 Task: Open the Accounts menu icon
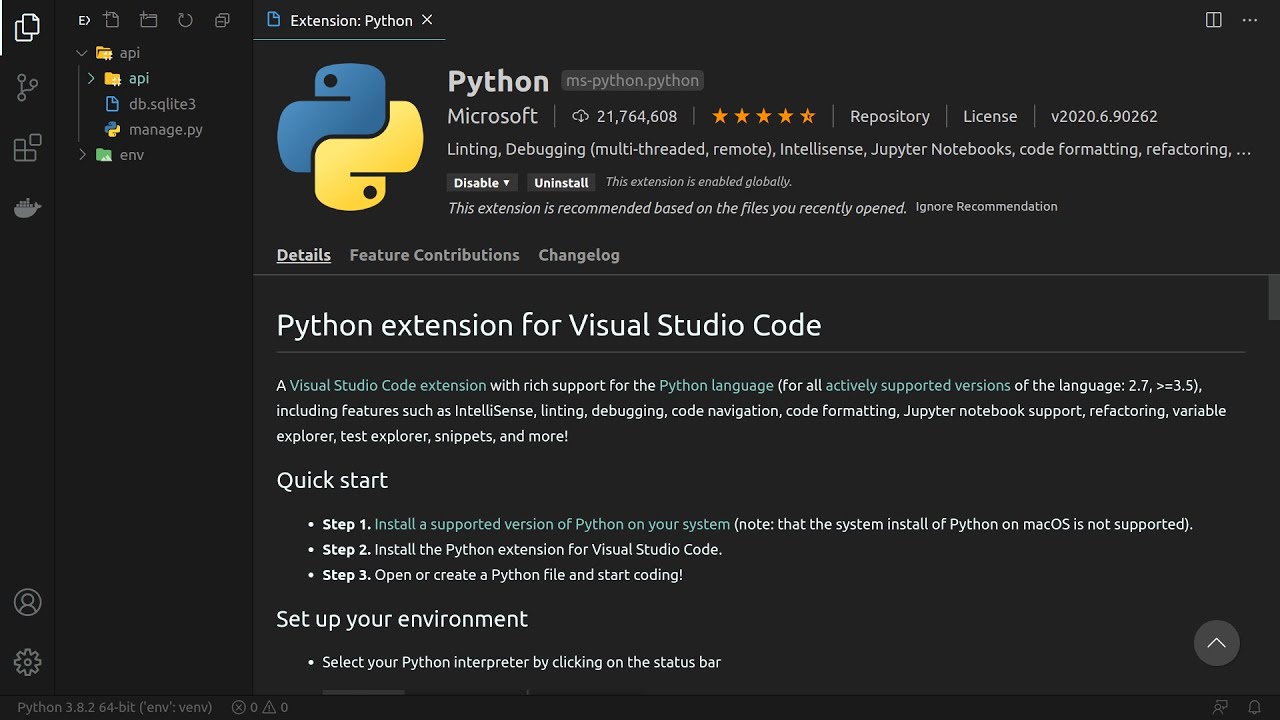coord(28,602)
